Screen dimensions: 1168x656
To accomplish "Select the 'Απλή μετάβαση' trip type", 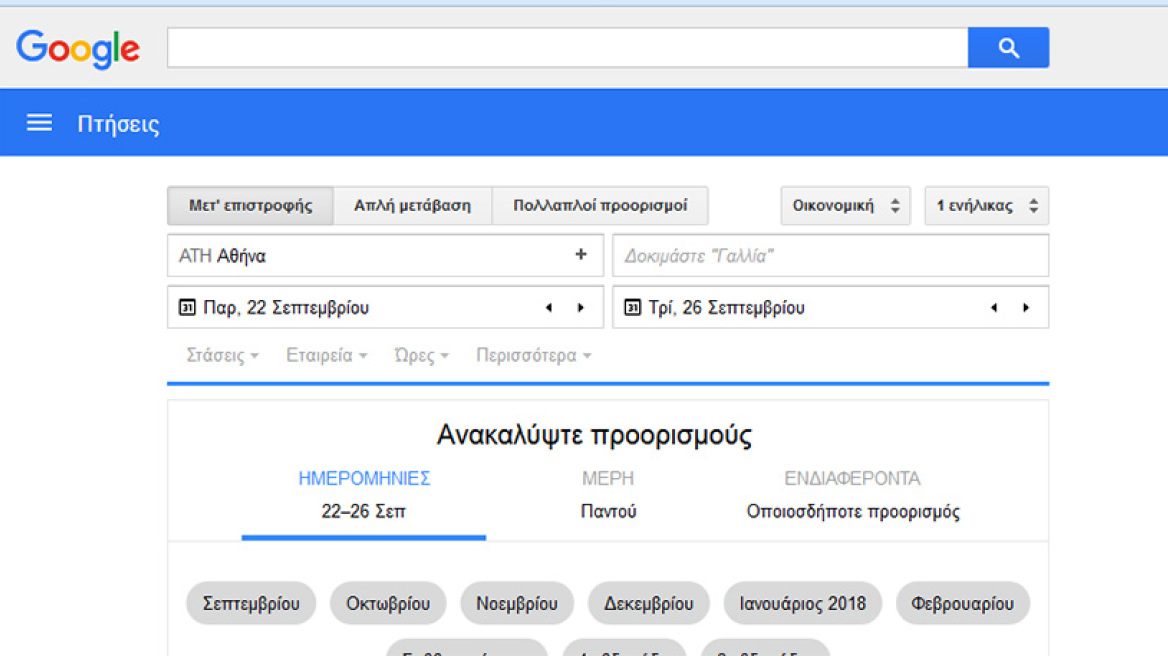I will click(x=413, y=205).
